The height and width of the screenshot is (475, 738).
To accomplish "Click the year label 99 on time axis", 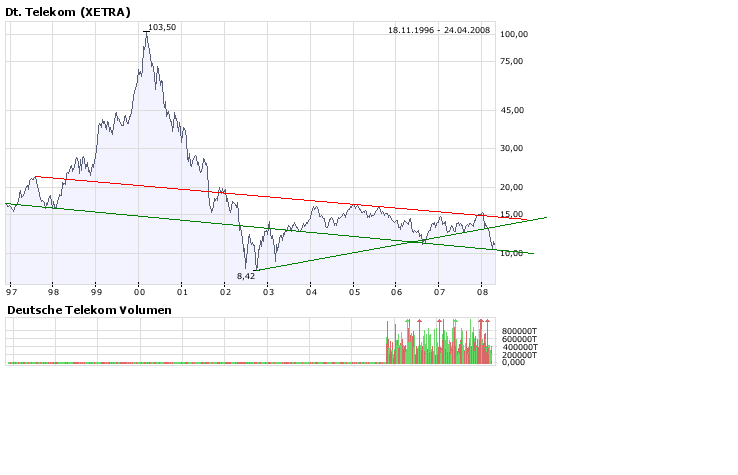I will [x=96, y=292].
